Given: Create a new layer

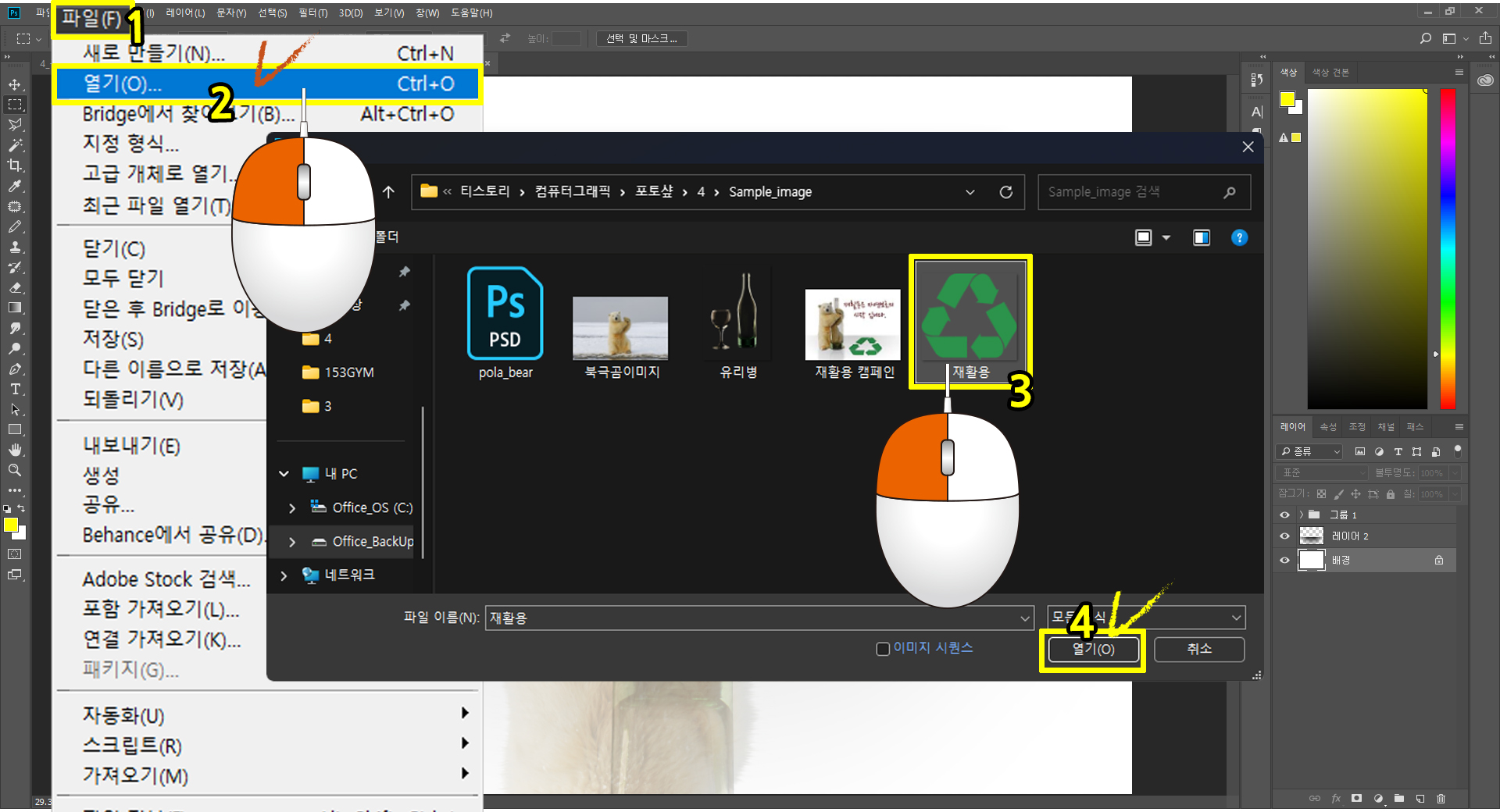Looking at the screenshot, I should click(x=1420, y=798).
